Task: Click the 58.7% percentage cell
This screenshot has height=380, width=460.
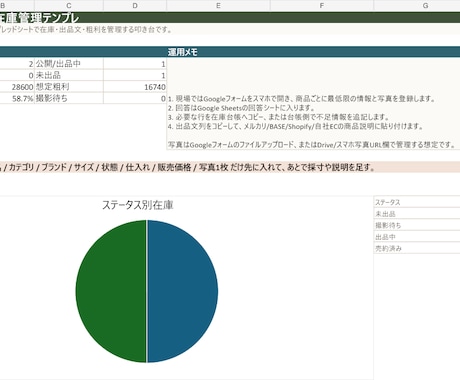Action: [17, 98]
